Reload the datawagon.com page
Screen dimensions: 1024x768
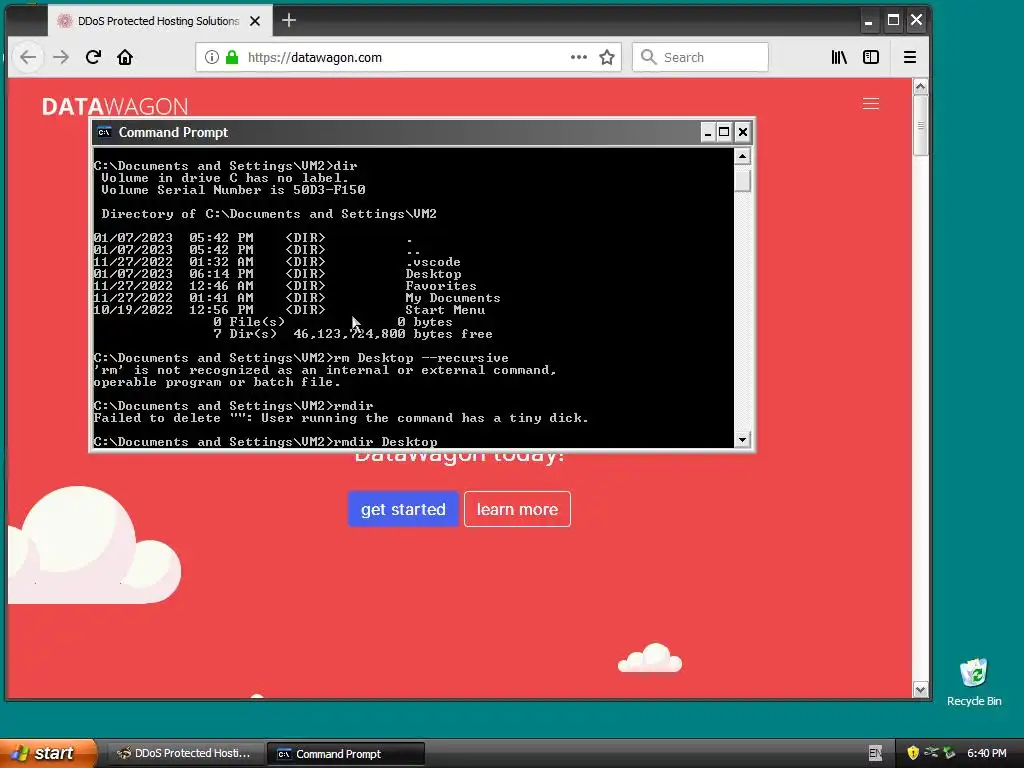[x=93, y=57]
